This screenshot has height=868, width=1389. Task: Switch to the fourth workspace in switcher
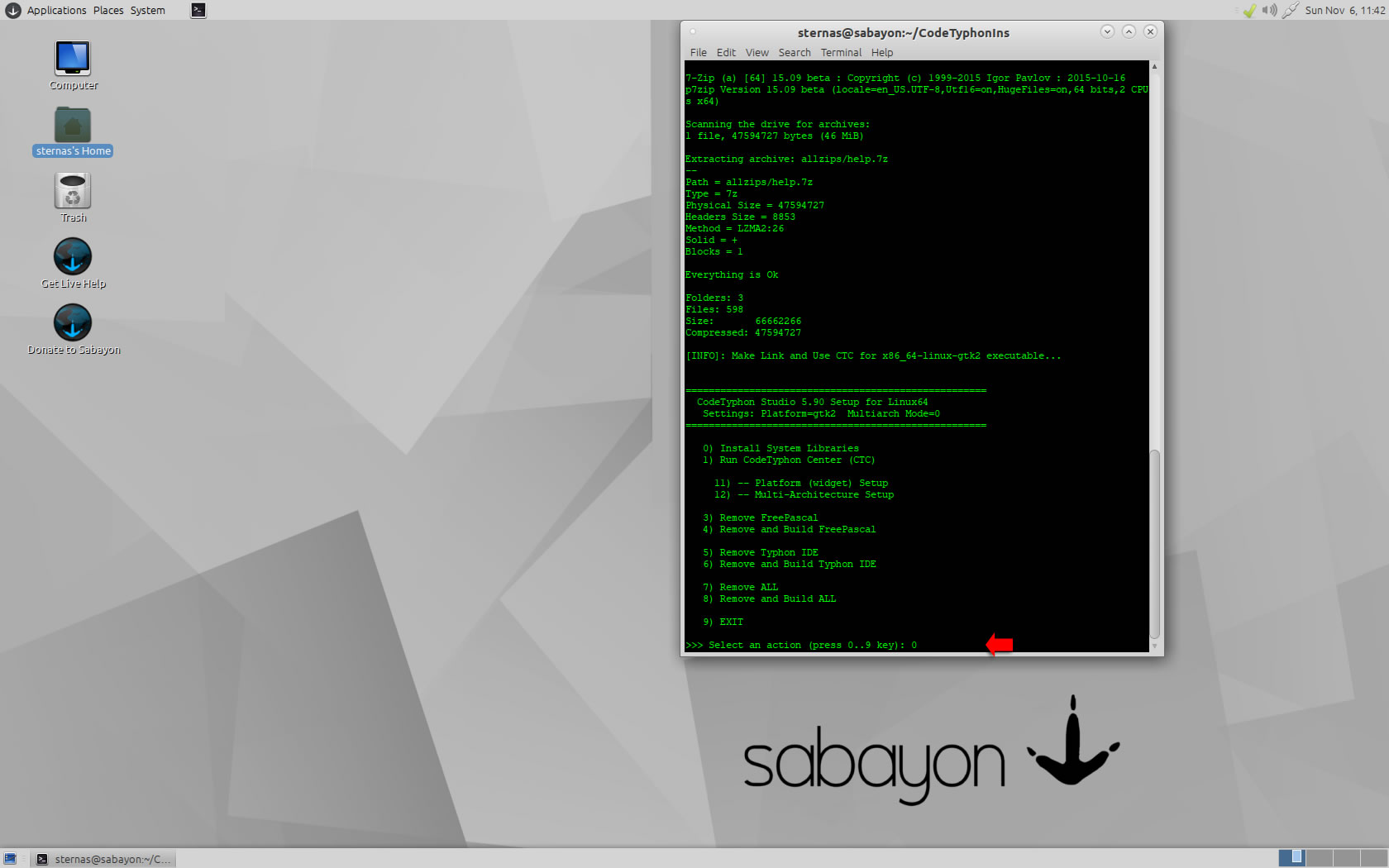click(1373, 857)
